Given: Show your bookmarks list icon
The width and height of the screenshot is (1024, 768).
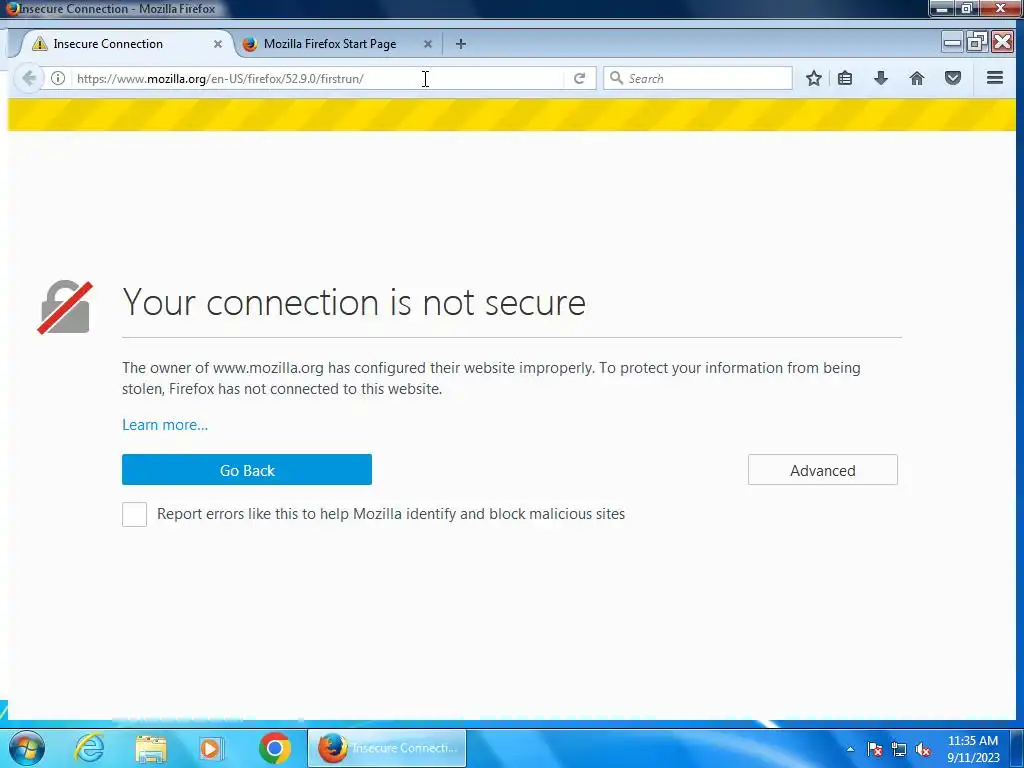Looking at the screenshot, I should pos(845,78).
